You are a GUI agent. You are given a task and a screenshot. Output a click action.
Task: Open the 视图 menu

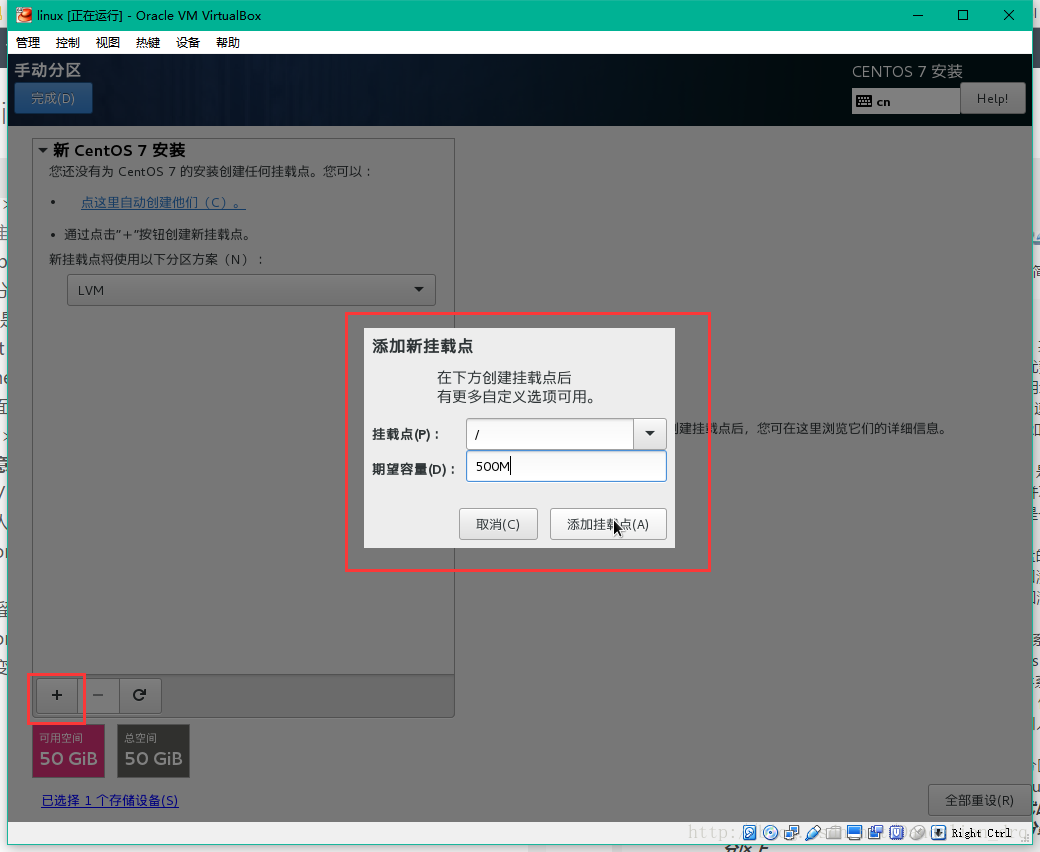107,42
